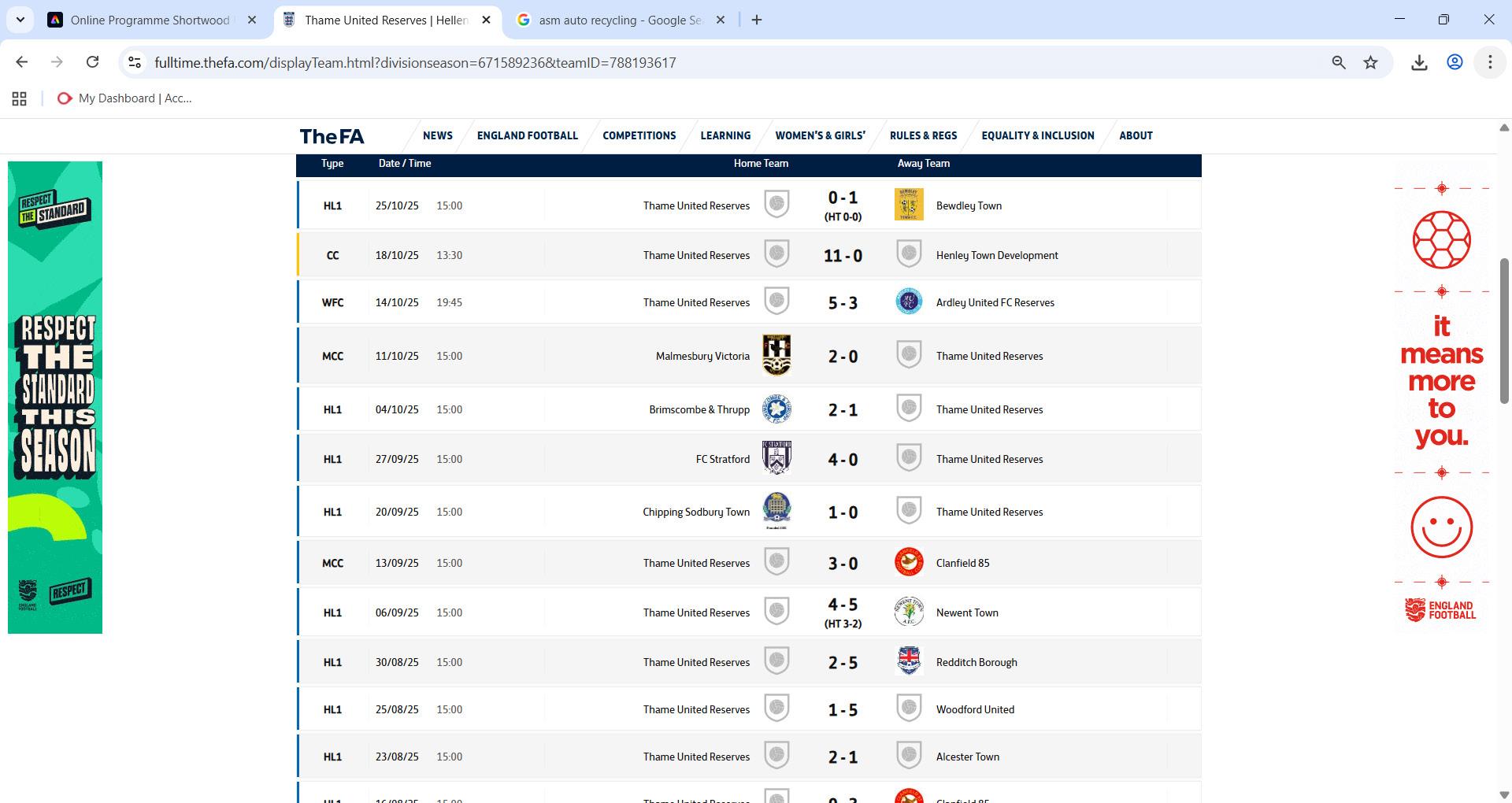1512x803 pixels.
Task: Bookmark this page with the star icon
Action: pyautogui.click(x=1371, y=62)
